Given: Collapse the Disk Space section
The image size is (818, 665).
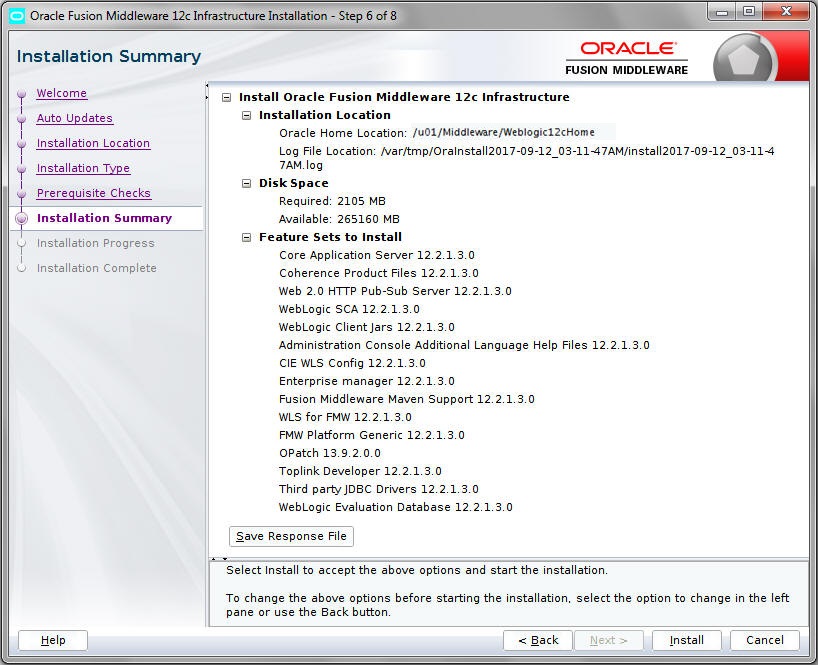Looking at the screenshot, I should tap(247, 184).
